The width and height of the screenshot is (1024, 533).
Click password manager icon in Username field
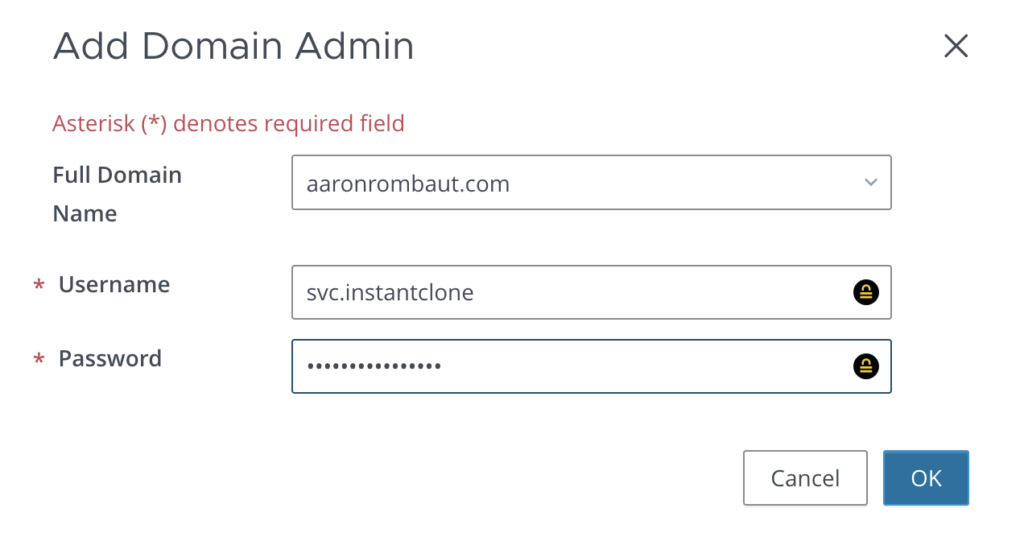point(866,292)
